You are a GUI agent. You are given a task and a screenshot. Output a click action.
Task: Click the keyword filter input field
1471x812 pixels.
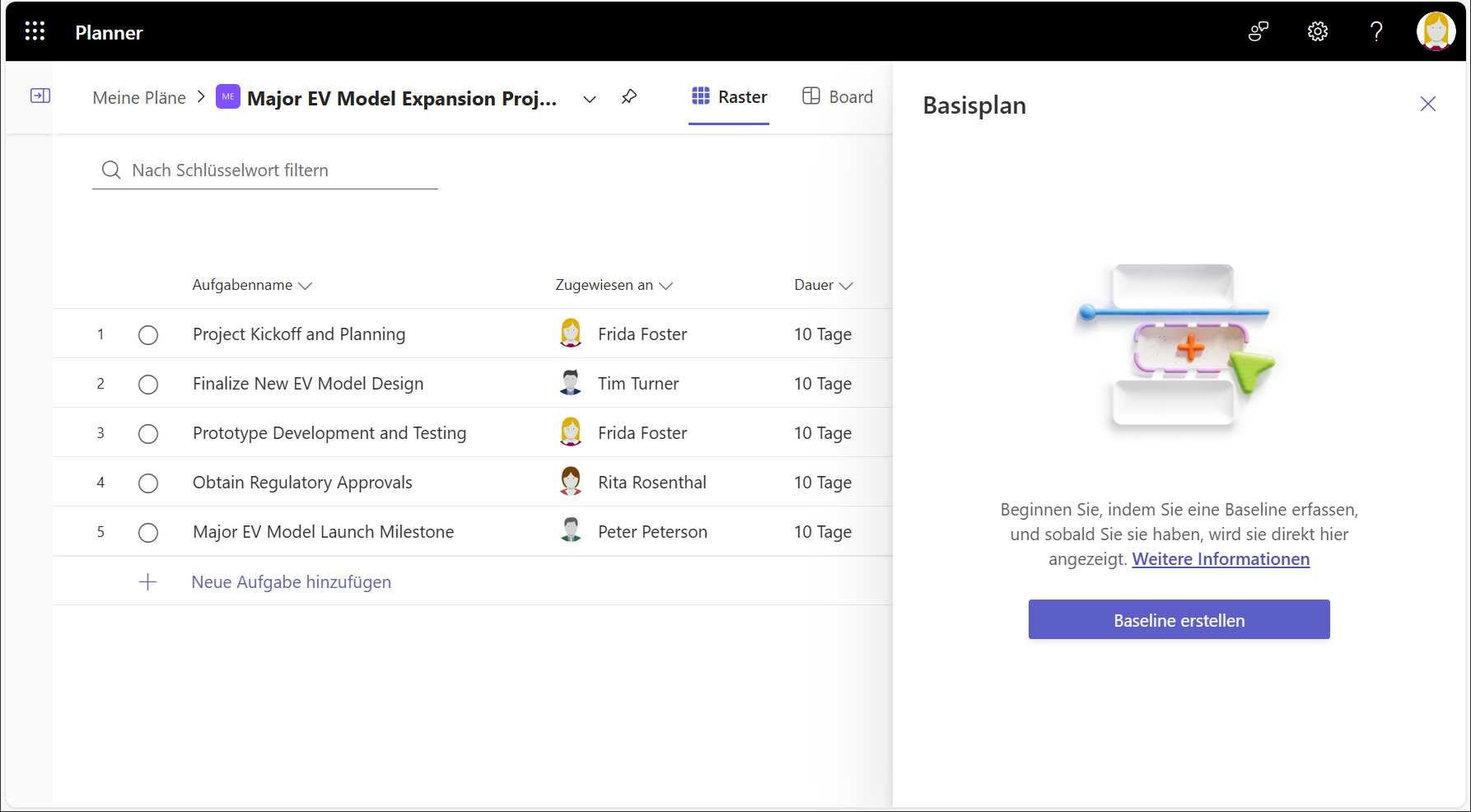[265, 170]
